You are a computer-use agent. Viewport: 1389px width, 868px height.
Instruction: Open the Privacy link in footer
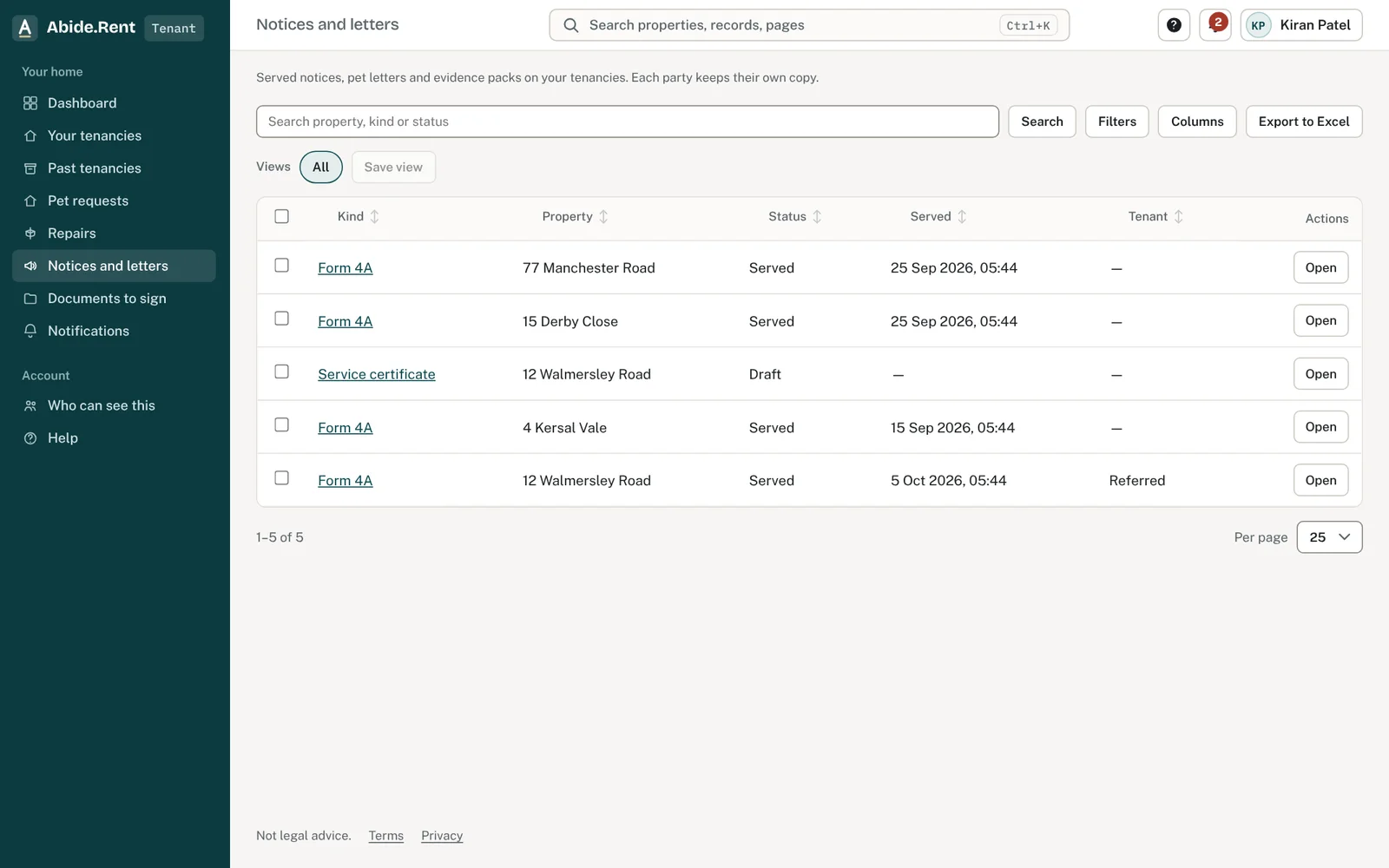point(442,836)
